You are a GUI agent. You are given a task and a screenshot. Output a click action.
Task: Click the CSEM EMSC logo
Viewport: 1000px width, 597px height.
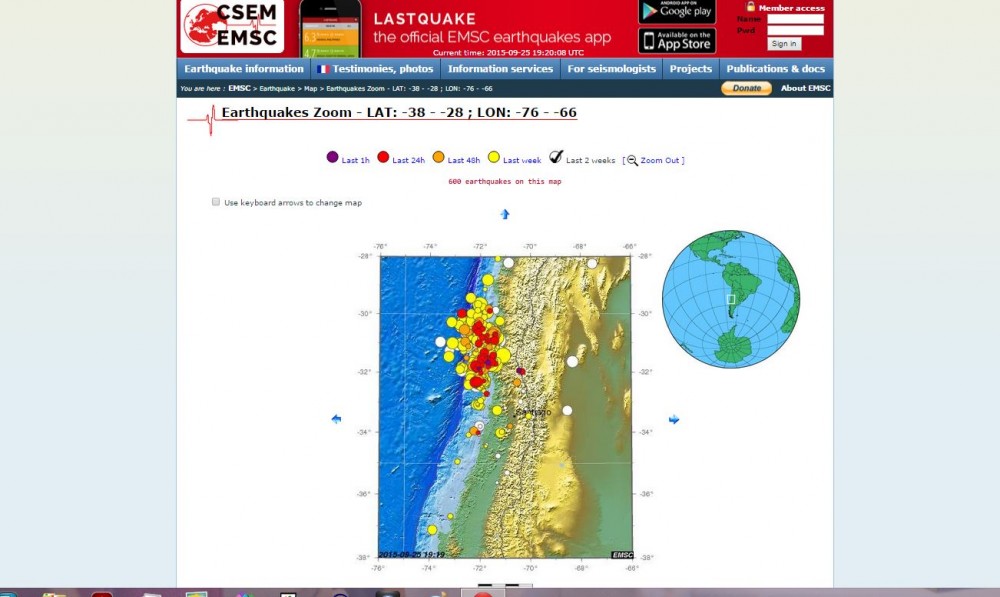pyautogui.click(x=232, y=27)
